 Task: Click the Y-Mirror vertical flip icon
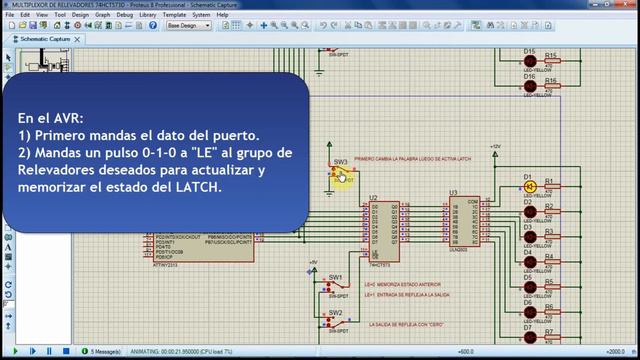click(8, 326)
